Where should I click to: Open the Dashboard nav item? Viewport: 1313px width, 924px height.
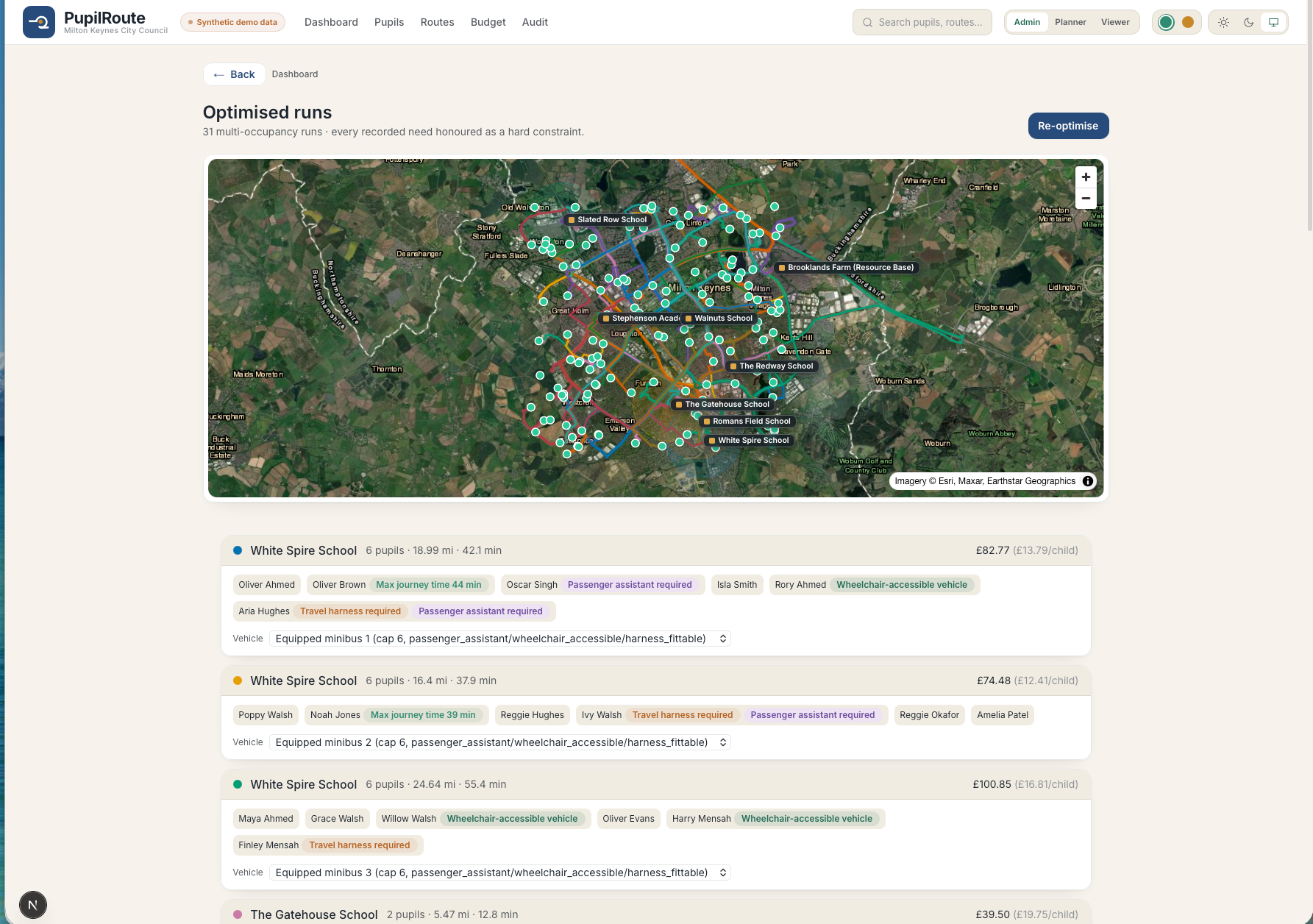click(x=331, y=22)
